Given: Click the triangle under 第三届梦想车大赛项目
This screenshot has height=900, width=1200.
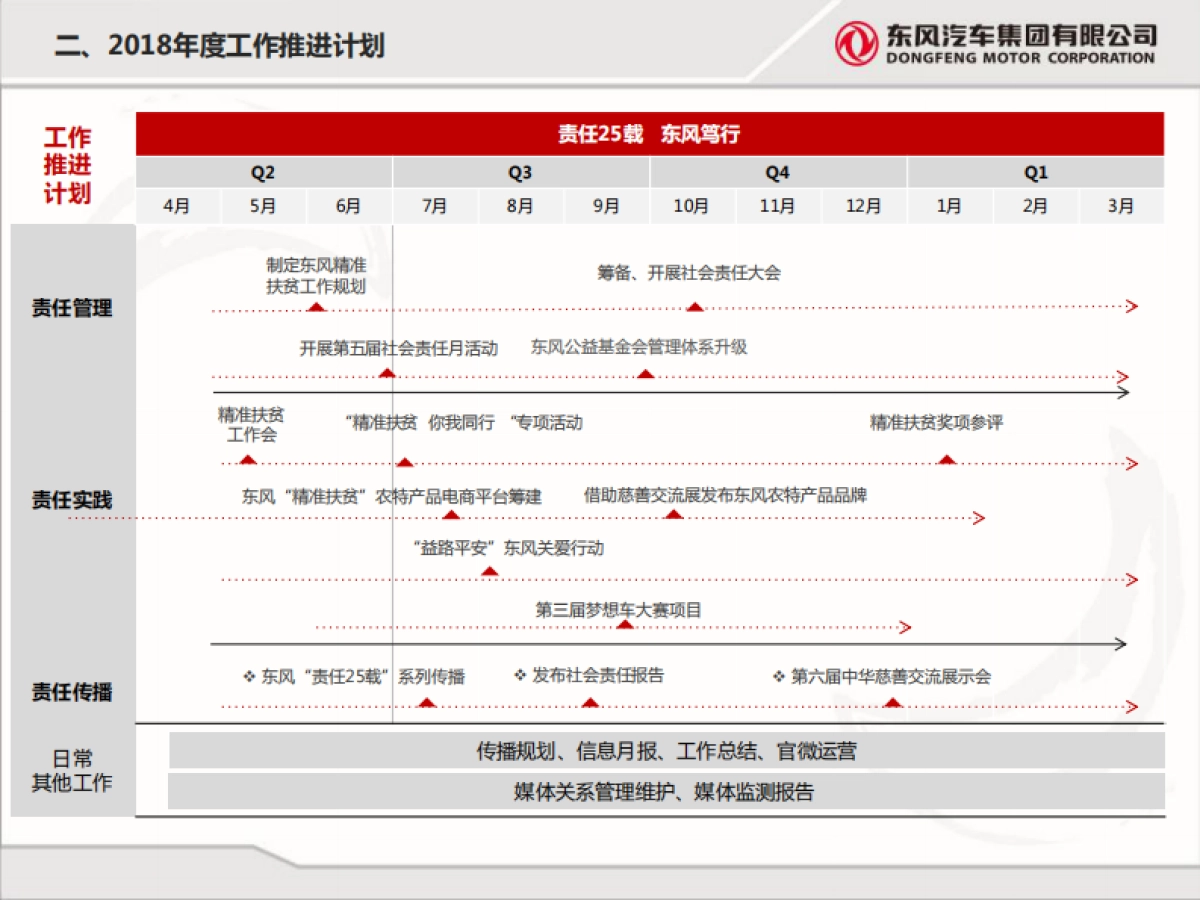Looking at the screenshot, I should tap(627, 624).
